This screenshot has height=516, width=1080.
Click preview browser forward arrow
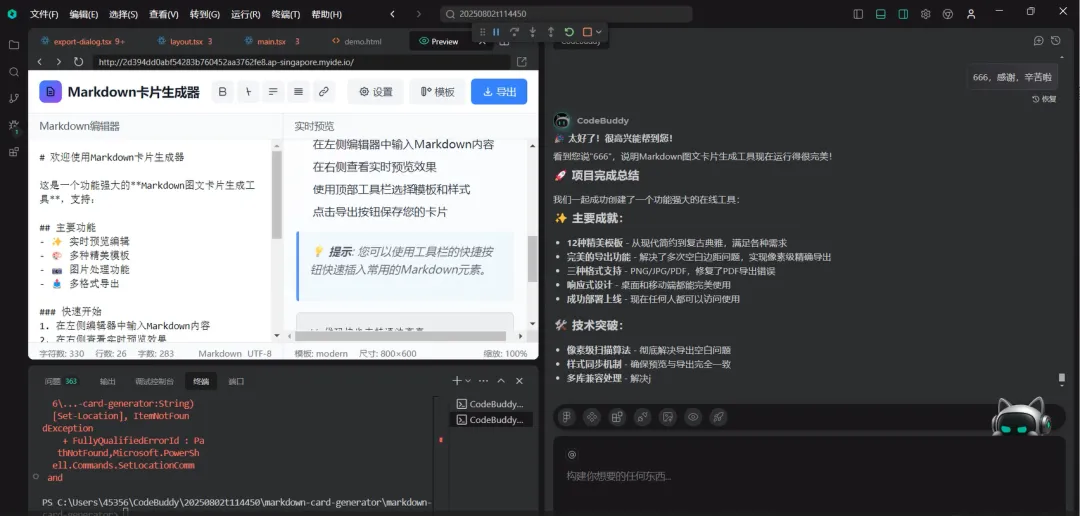click(59, 62)
